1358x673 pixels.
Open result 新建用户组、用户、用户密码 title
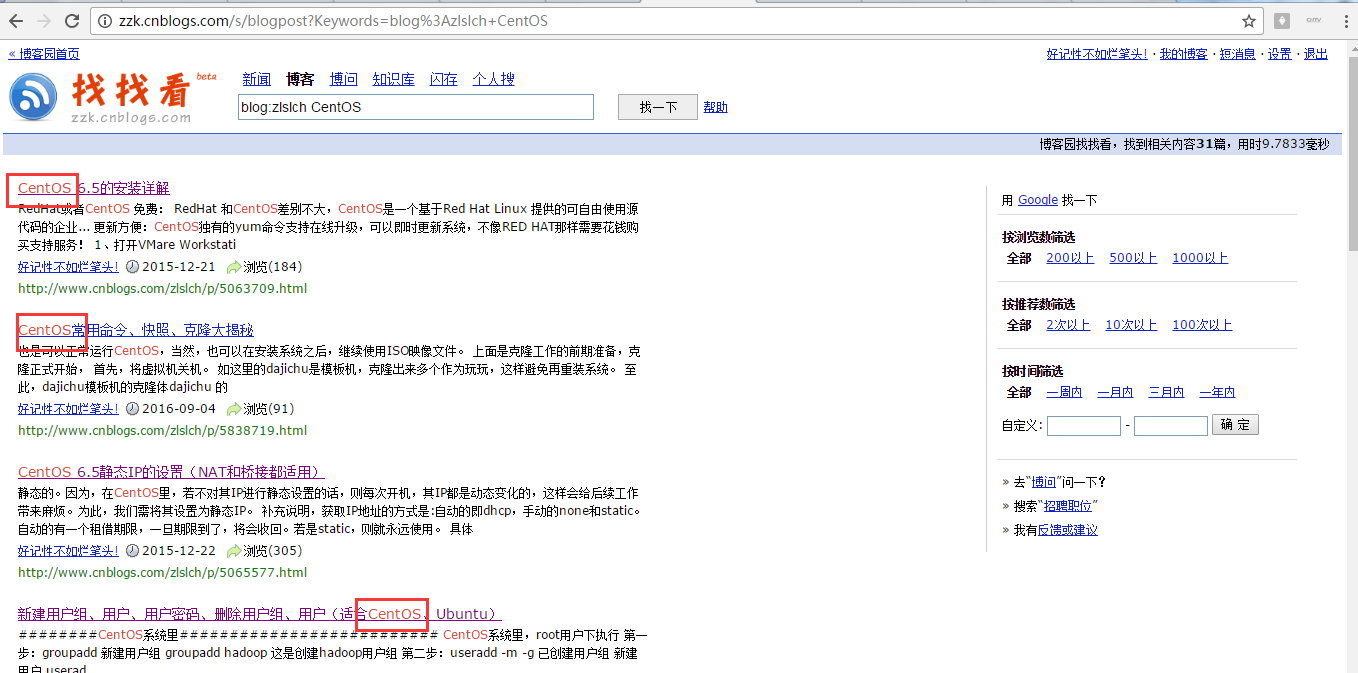(259, 614)
